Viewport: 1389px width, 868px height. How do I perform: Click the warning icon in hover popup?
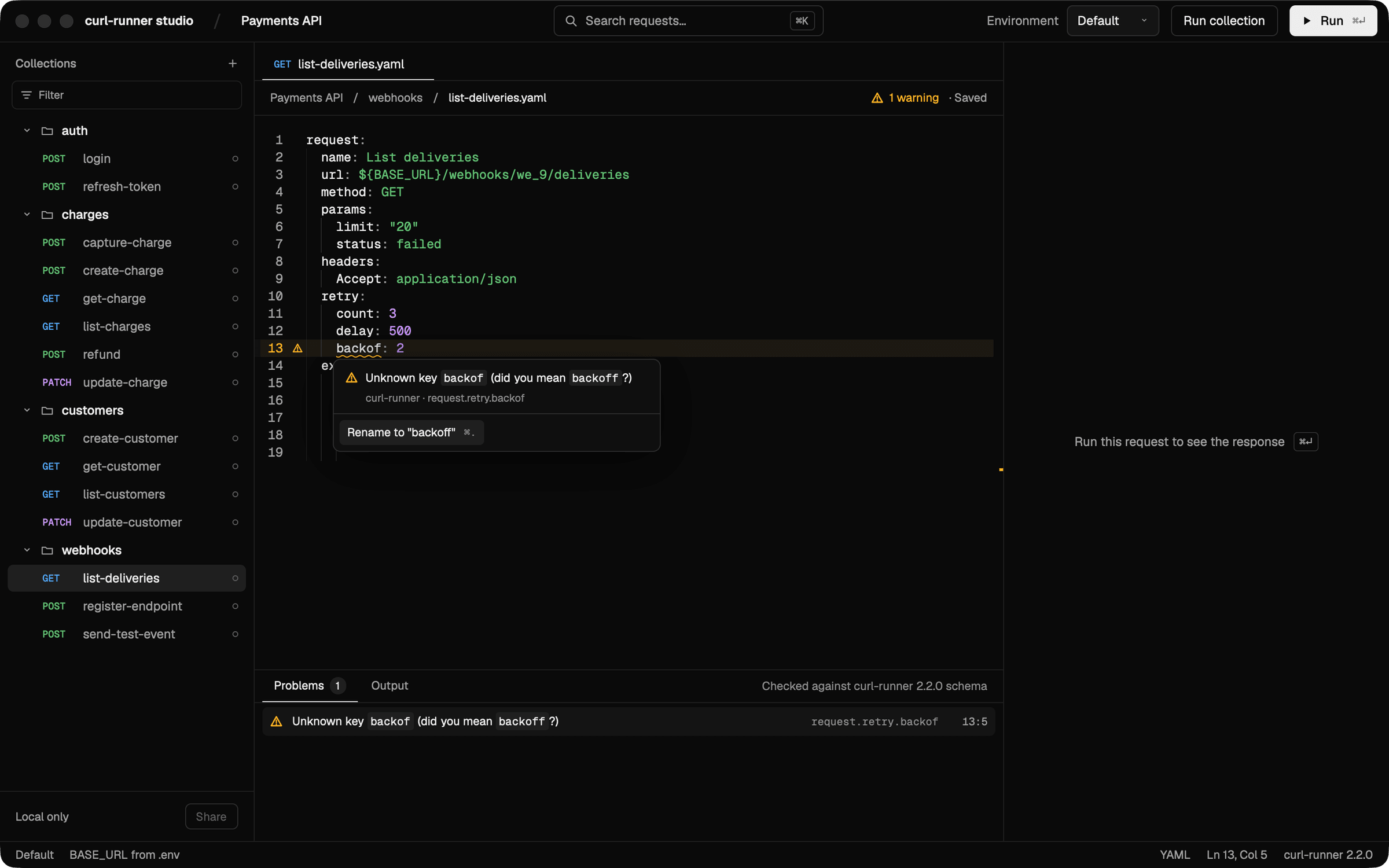click(x=351, y=378)
